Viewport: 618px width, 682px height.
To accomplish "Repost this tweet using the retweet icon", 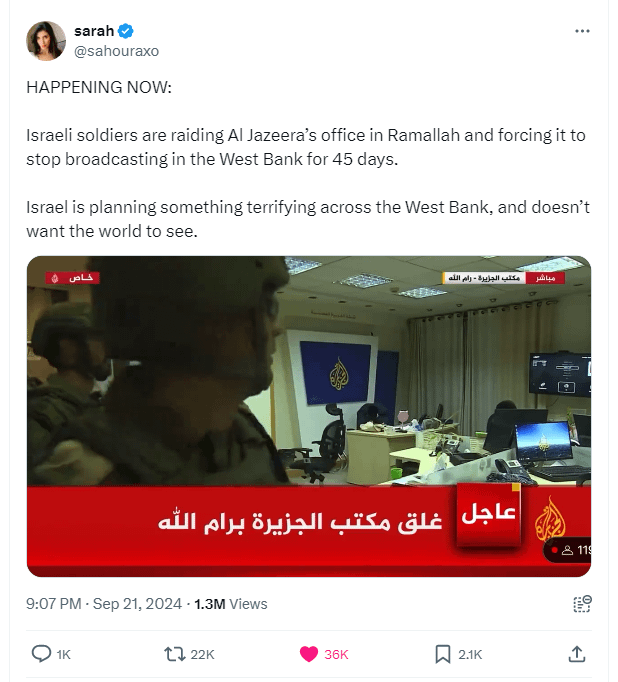I will [174, 654].
